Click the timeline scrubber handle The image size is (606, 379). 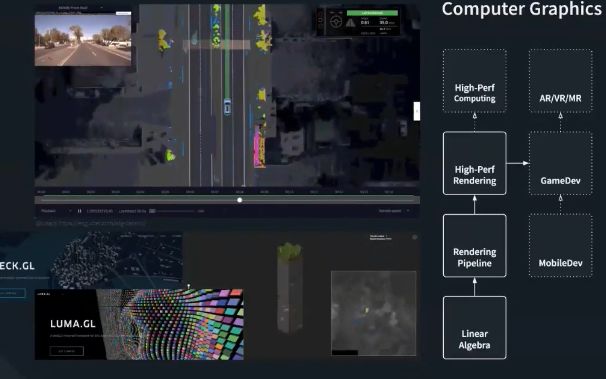240,200
